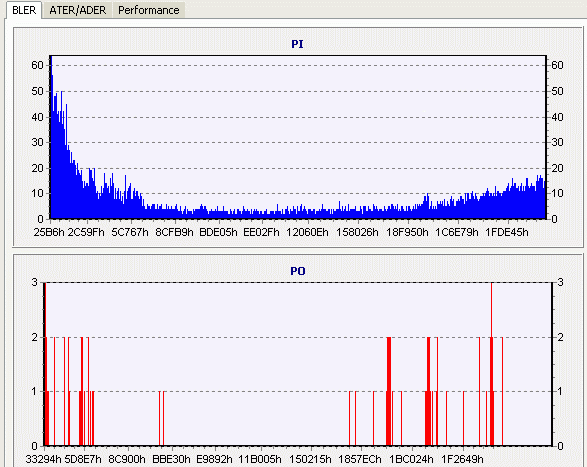
Task: Click the 8CFB9h label on PI axis
Action: 174,232
